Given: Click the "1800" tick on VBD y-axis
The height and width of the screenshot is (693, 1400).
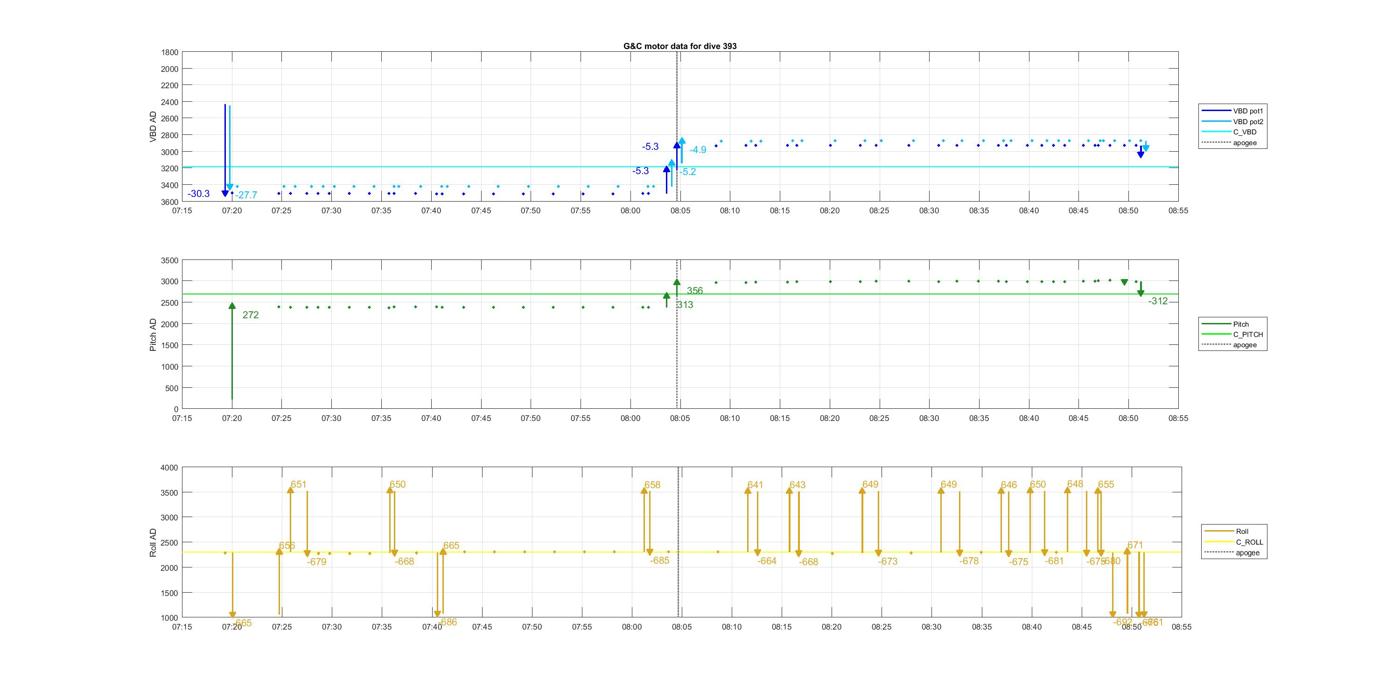Looking at the screenshot, I should point(169,52).
